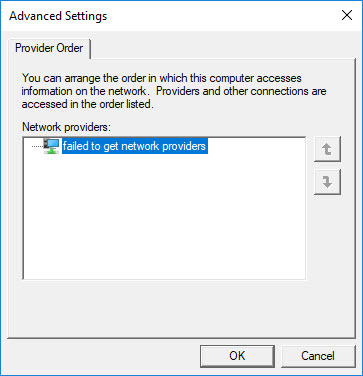363x376 pixels.
Task: Click empty space inside Network providers list
Action: pos(164,217)
